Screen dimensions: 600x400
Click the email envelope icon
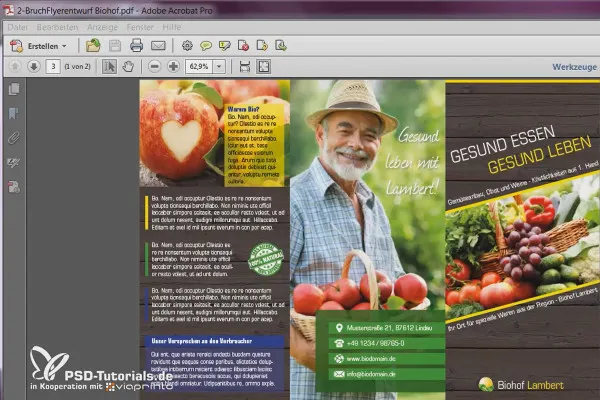tap(158, 46)
